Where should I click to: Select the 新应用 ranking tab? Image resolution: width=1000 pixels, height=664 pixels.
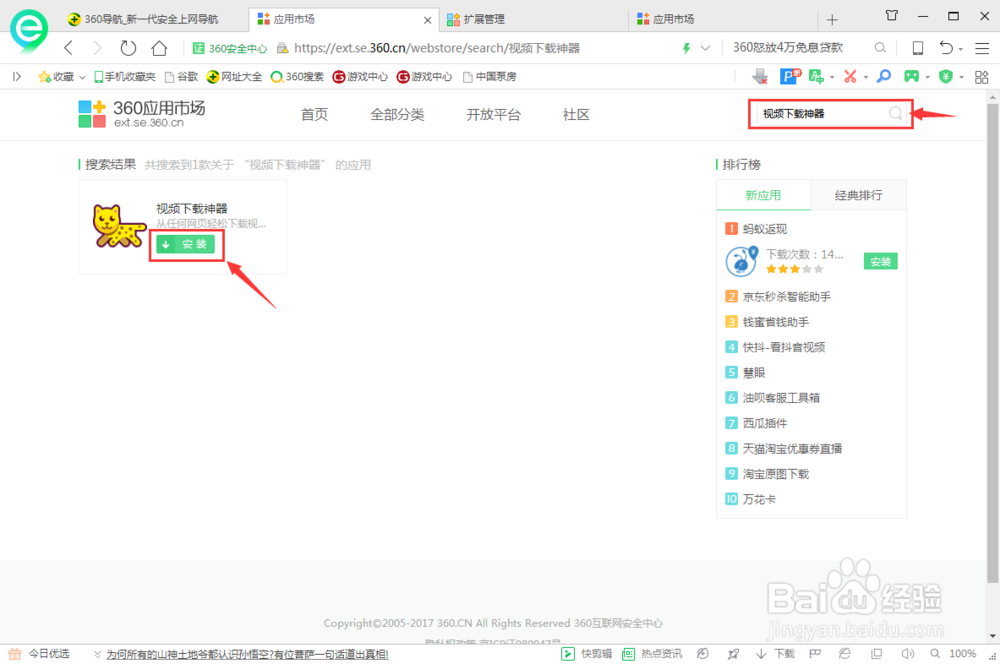763,195
